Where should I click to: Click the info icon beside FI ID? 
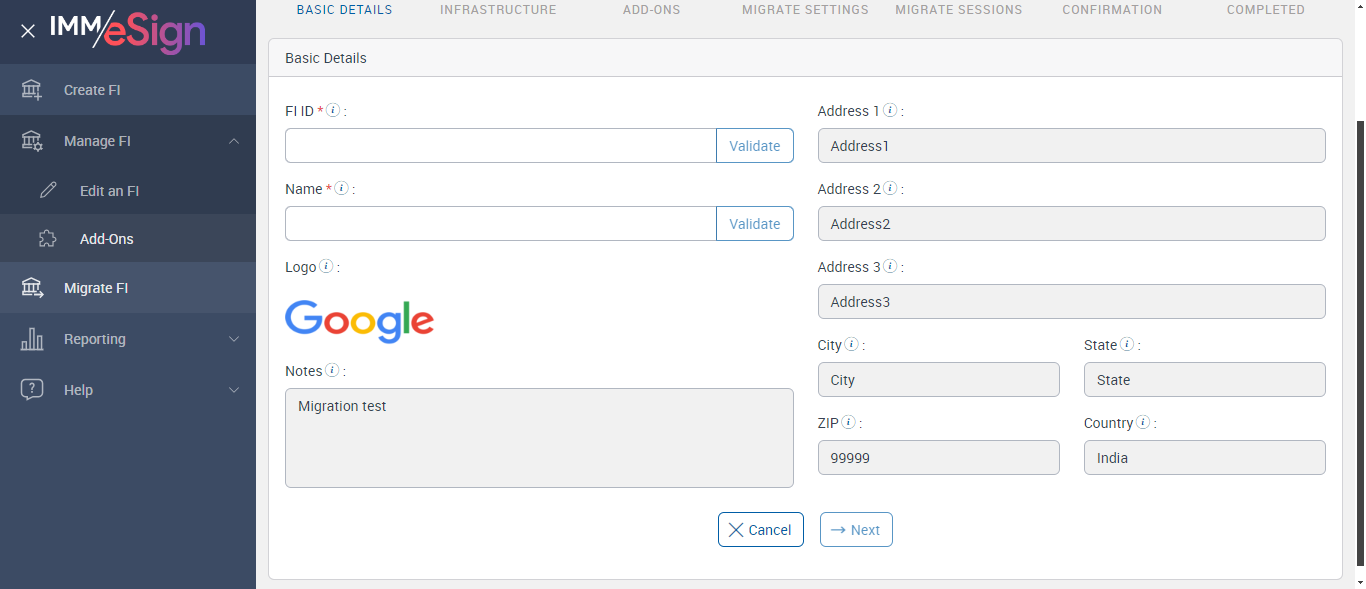click(333, 111)
